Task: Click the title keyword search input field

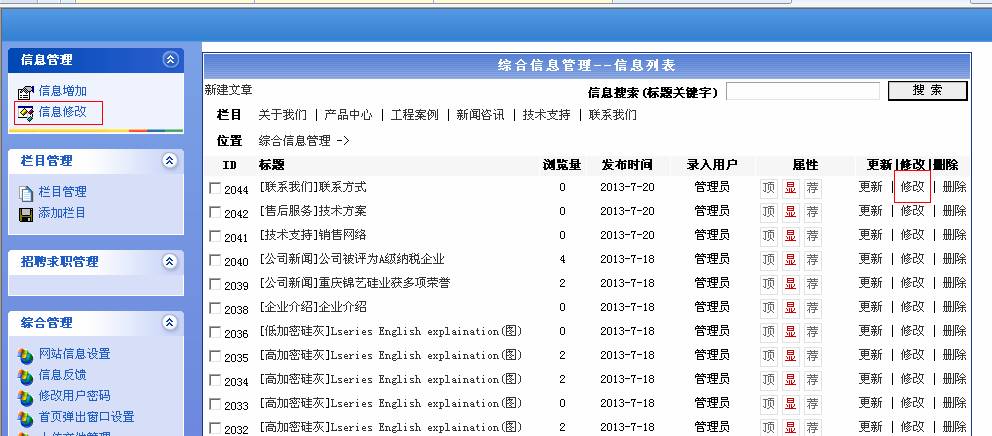Action: coord(802,92)
